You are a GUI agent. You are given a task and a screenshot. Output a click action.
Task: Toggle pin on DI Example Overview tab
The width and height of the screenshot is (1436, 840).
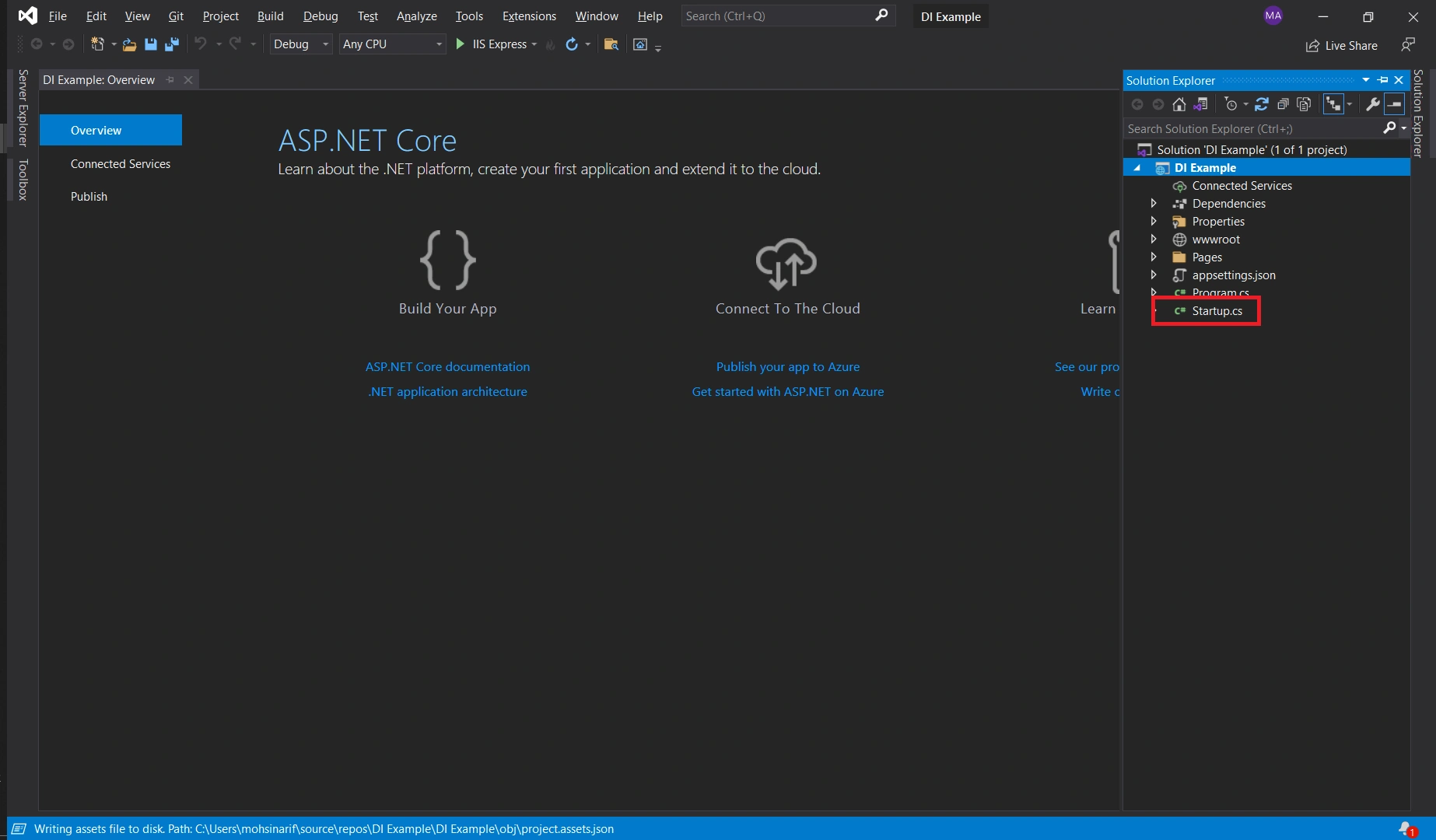(x=170, y=80)
